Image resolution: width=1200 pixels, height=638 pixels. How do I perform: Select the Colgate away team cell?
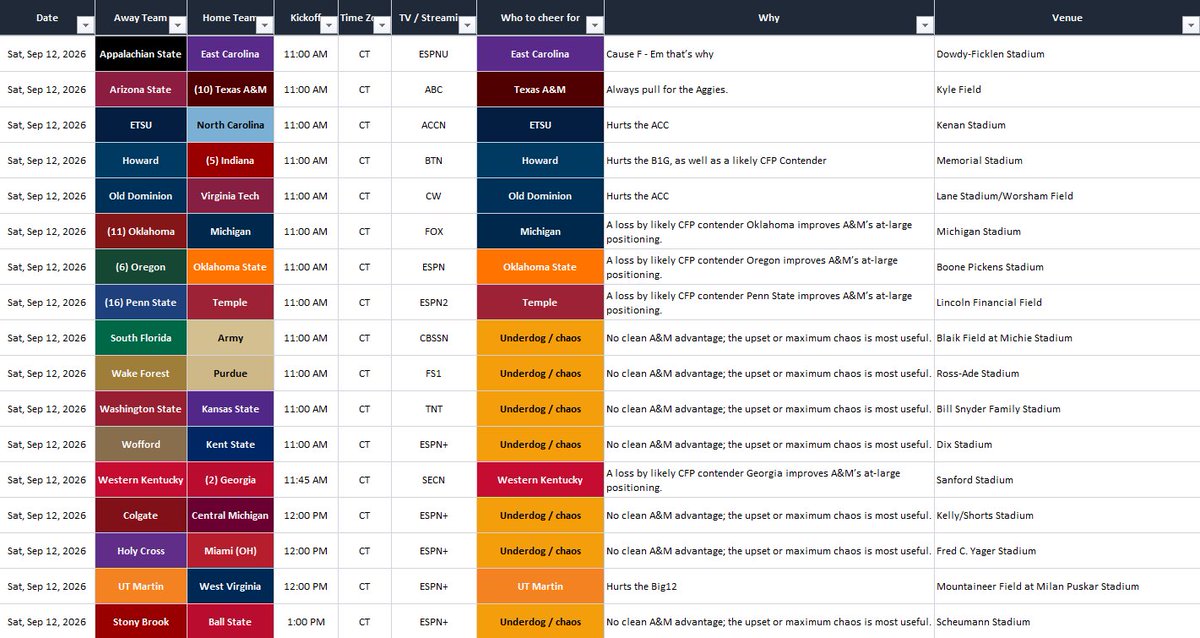coord(141,516)
